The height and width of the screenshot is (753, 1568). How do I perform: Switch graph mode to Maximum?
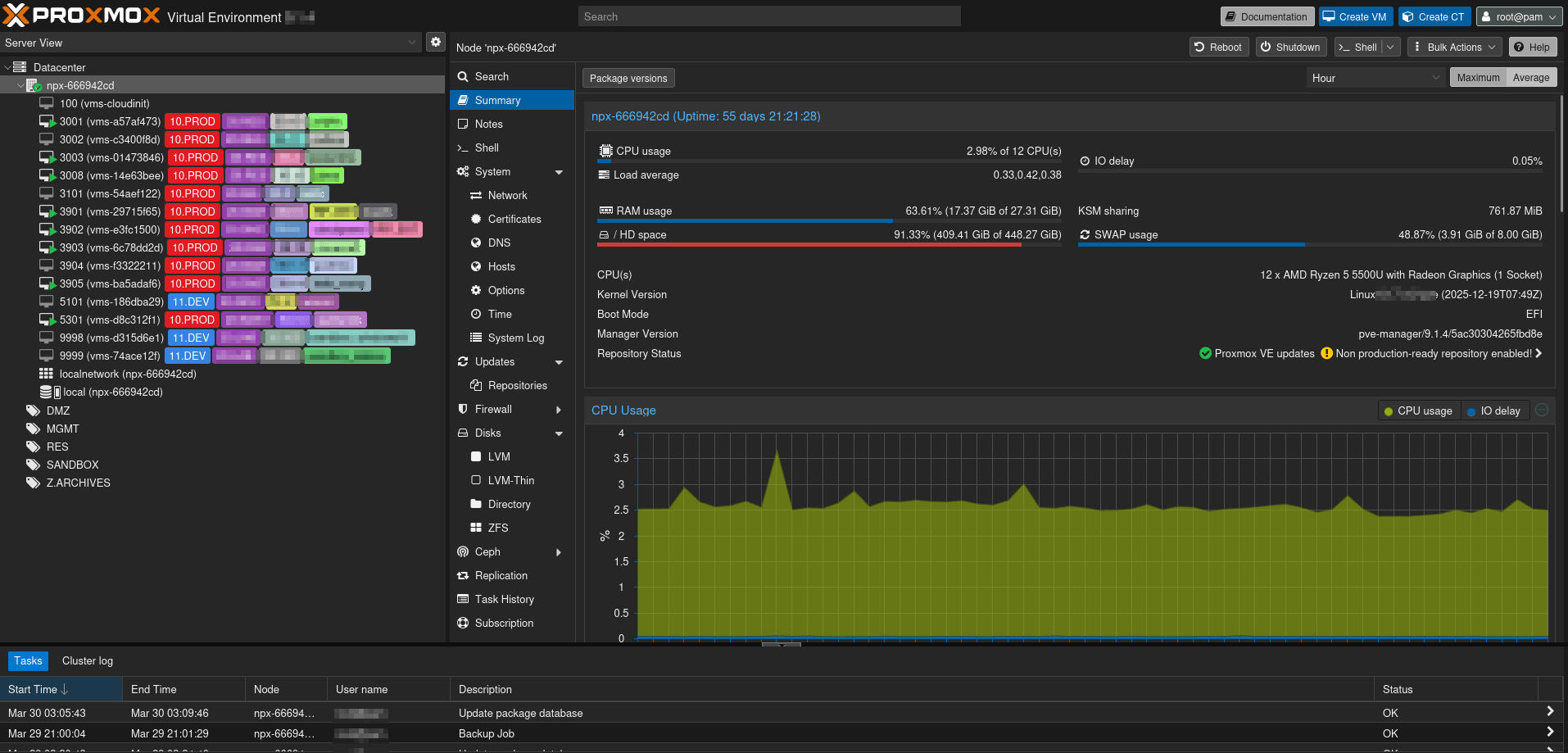pyautogui.click(x=1478, y=77)
